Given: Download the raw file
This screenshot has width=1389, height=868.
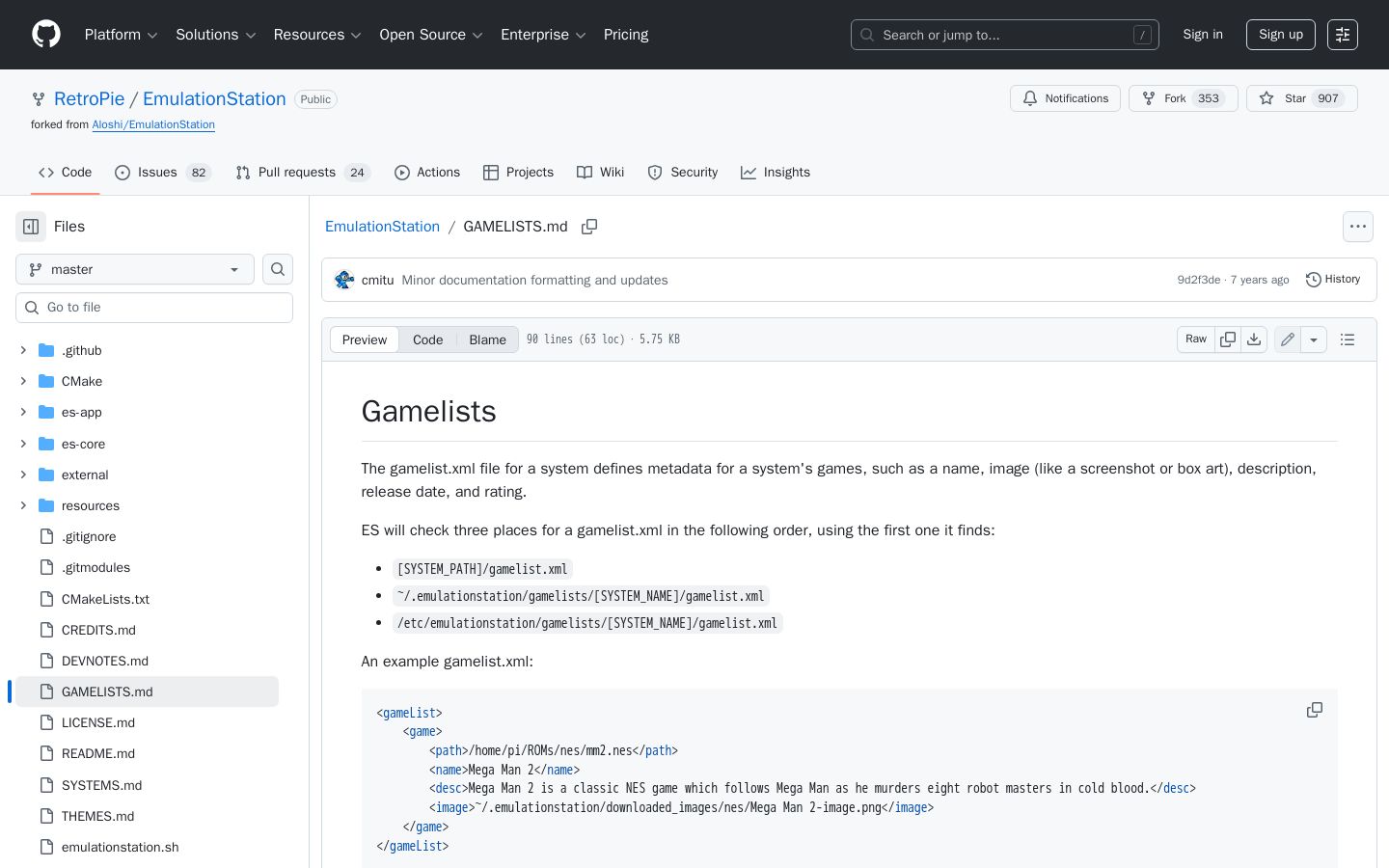Looking at the screenshot, I should [1254, 339].
